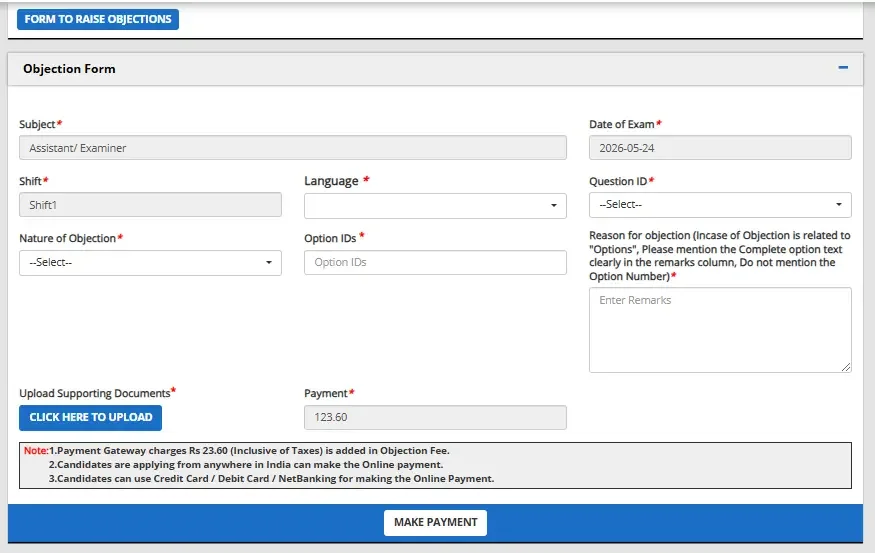Viewport: 875px width, 553px height.
Task: Open the Question ID select dropdown
Action: pyautogui.click(x=720, y=205)
